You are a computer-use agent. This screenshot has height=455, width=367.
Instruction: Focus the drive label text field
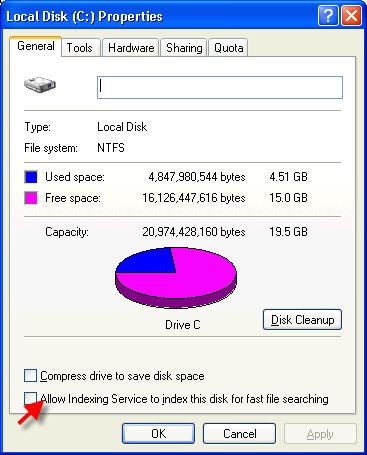click(x=220, y=87)
